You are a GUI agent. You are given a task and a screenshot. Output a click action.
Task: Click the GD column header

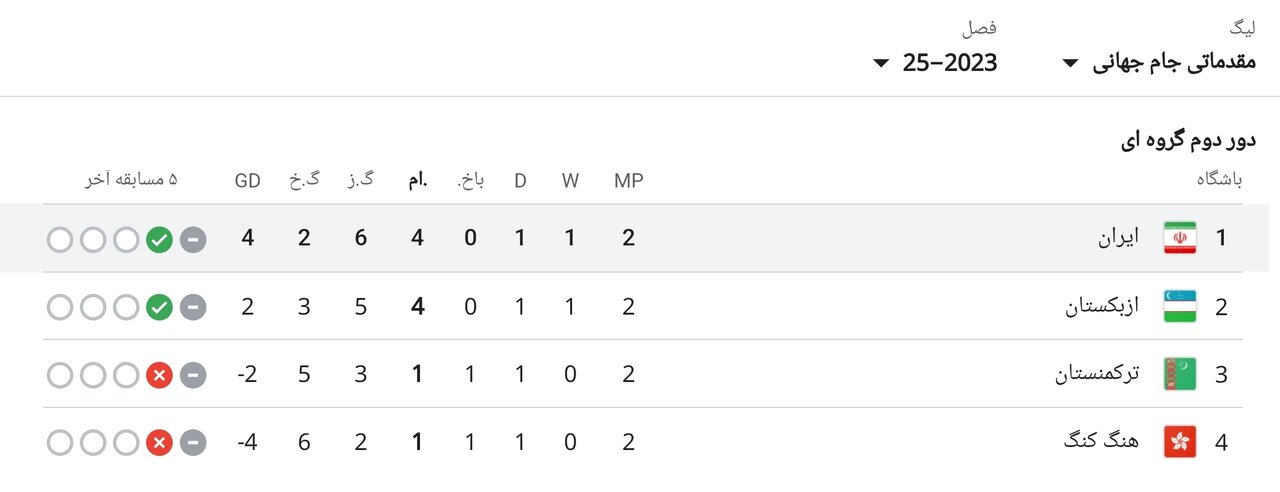pos(247,181)
